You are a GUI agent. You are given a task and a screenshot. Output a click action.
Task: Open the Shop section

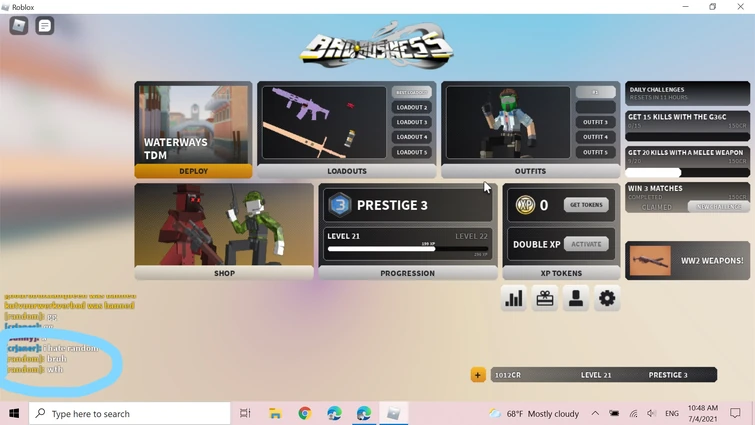224,273
